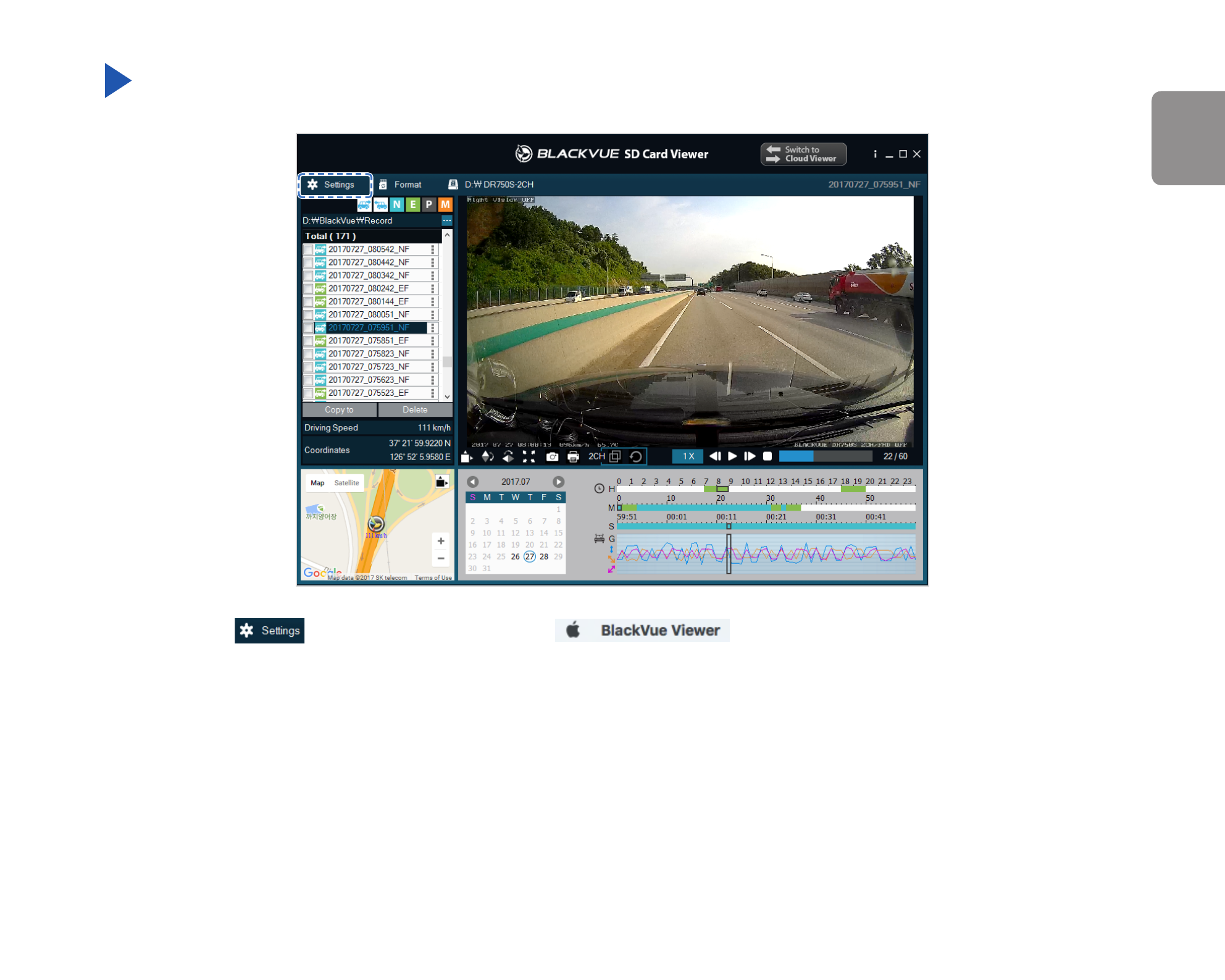Viewport: 1225px width, 980px height.
Task: Enter fullscreen with the expand-arrows icon
Action: [x=529, y=457]
